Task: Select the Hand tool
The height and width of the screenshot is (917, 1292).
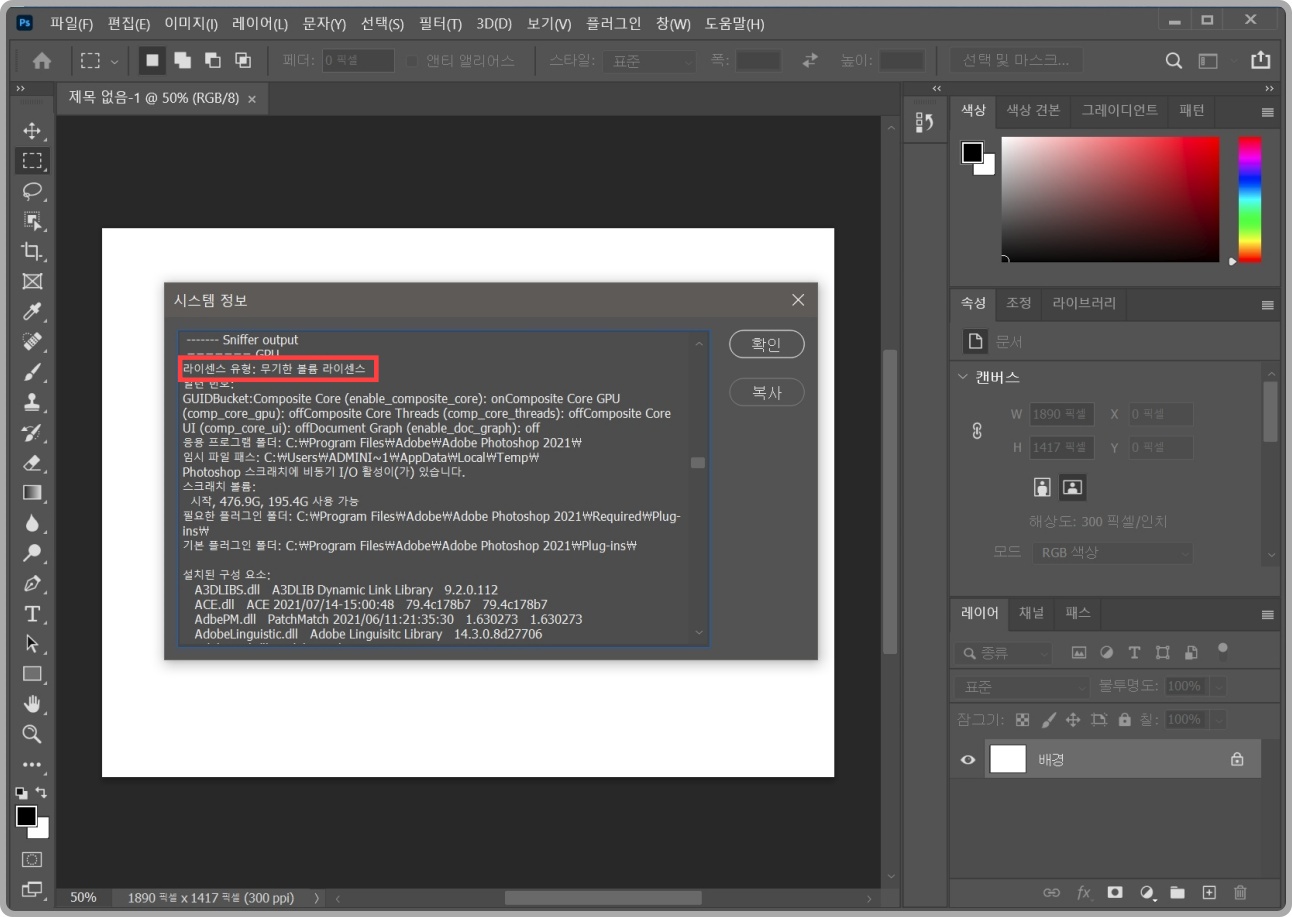Action: 32,704
